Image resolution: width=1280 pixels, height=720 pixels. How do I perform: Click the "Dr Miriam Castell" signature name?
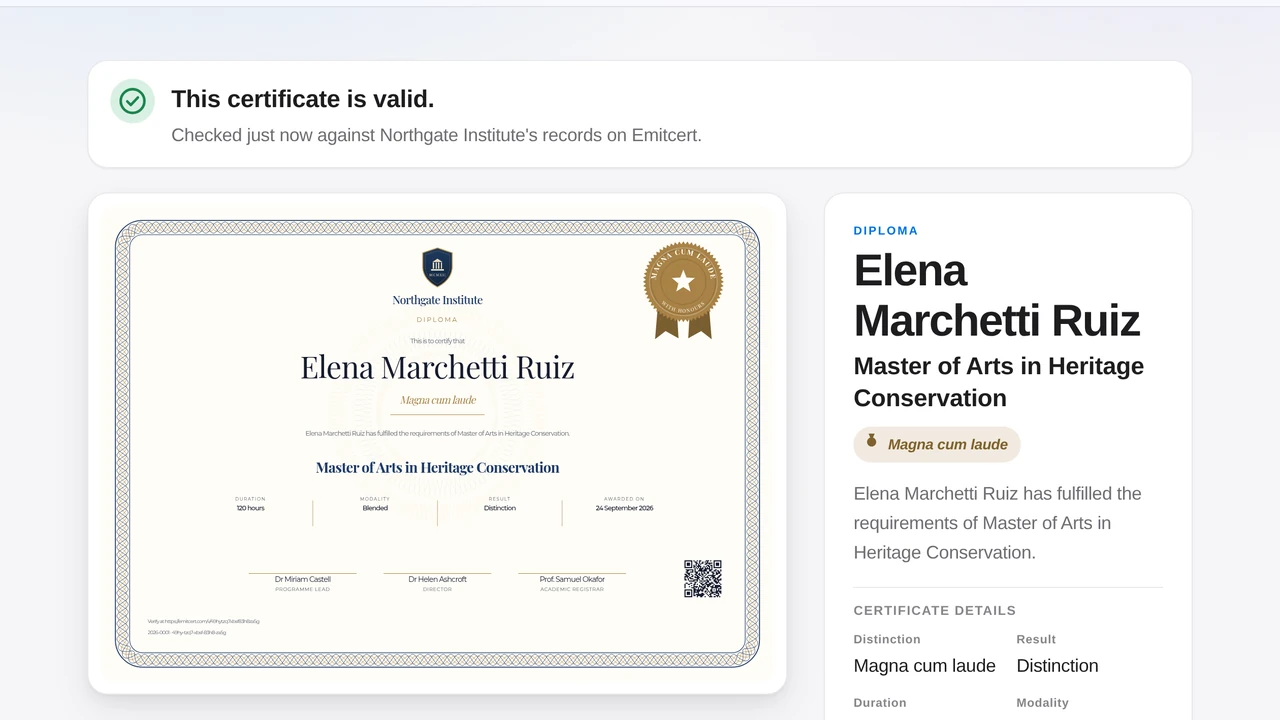[302, 579]
